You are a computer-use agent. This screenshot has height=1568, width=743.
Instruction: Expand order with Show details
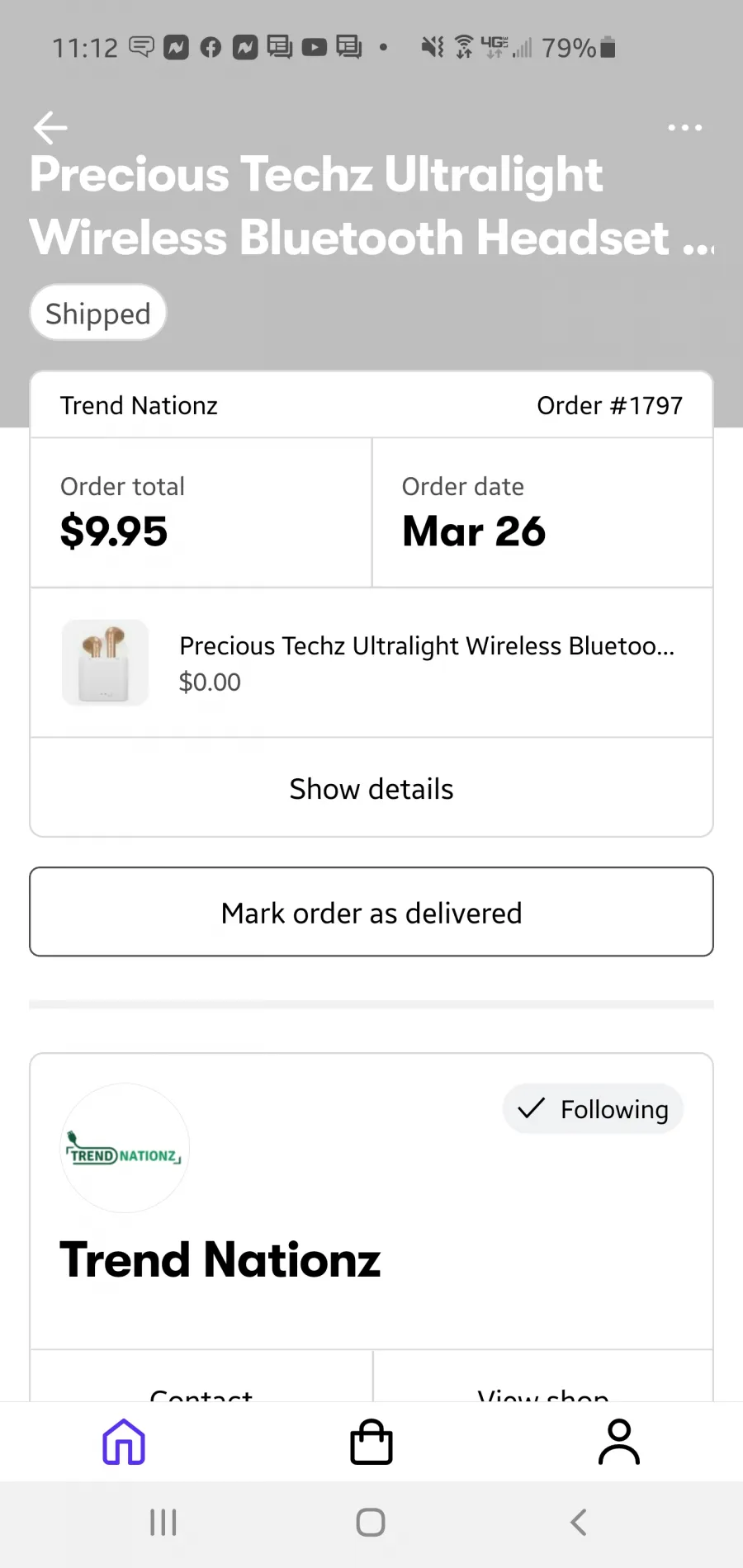371,788
